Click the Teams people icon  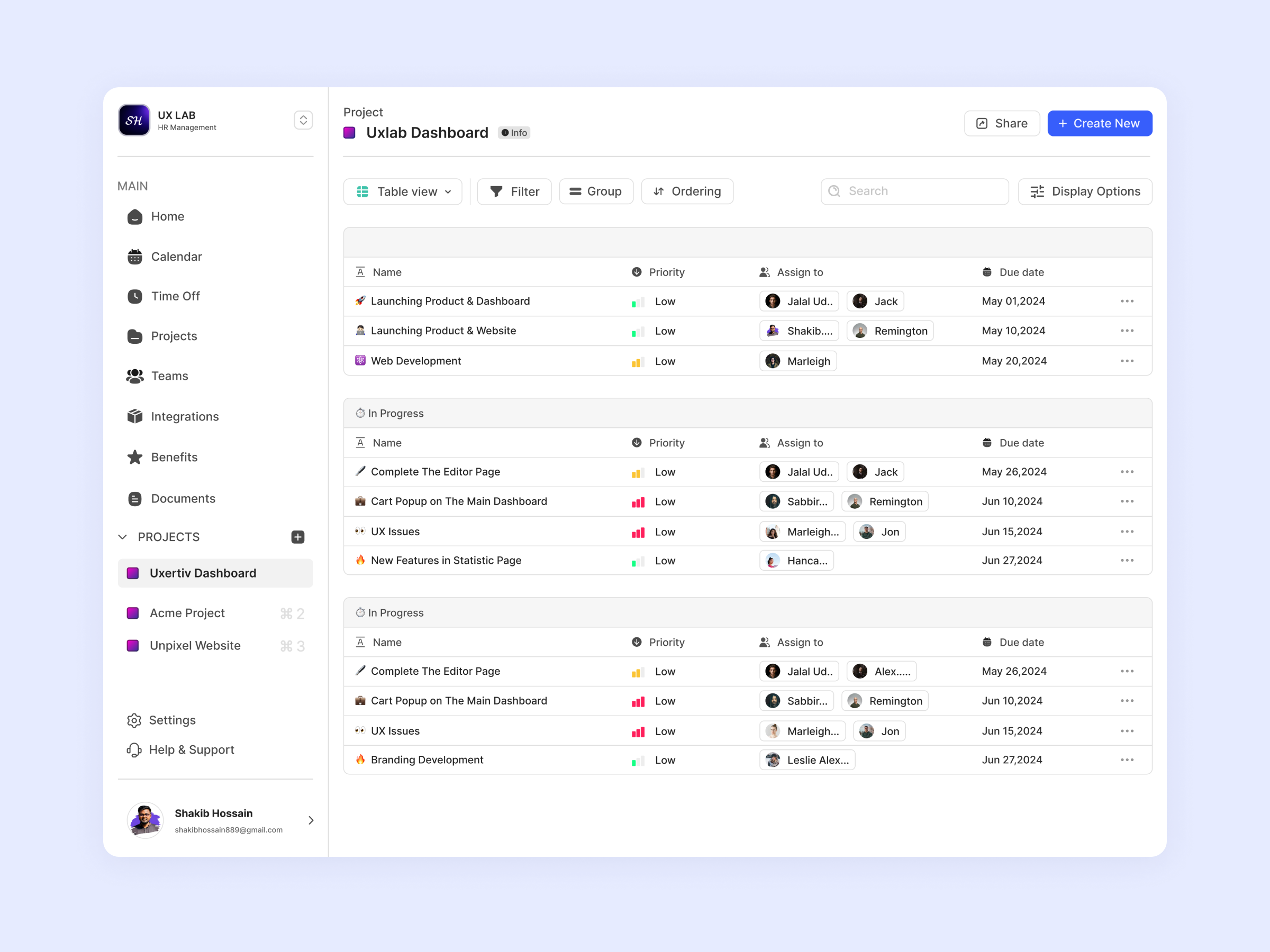pos(134,376)
